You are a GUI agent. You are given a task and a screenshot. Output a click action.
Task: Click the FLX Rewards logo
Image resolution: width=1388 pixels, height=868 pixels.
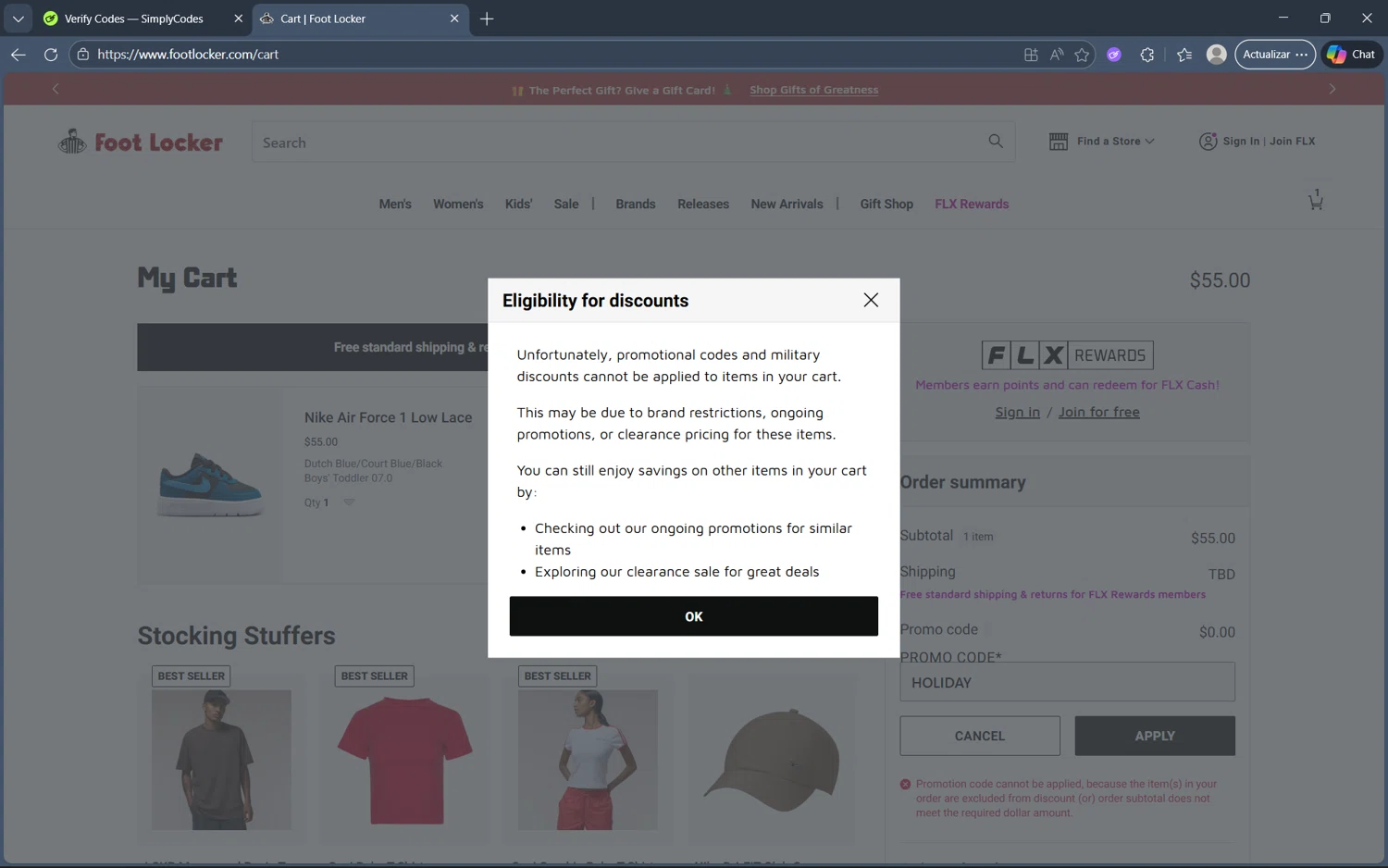click(x=1067, y=355)
